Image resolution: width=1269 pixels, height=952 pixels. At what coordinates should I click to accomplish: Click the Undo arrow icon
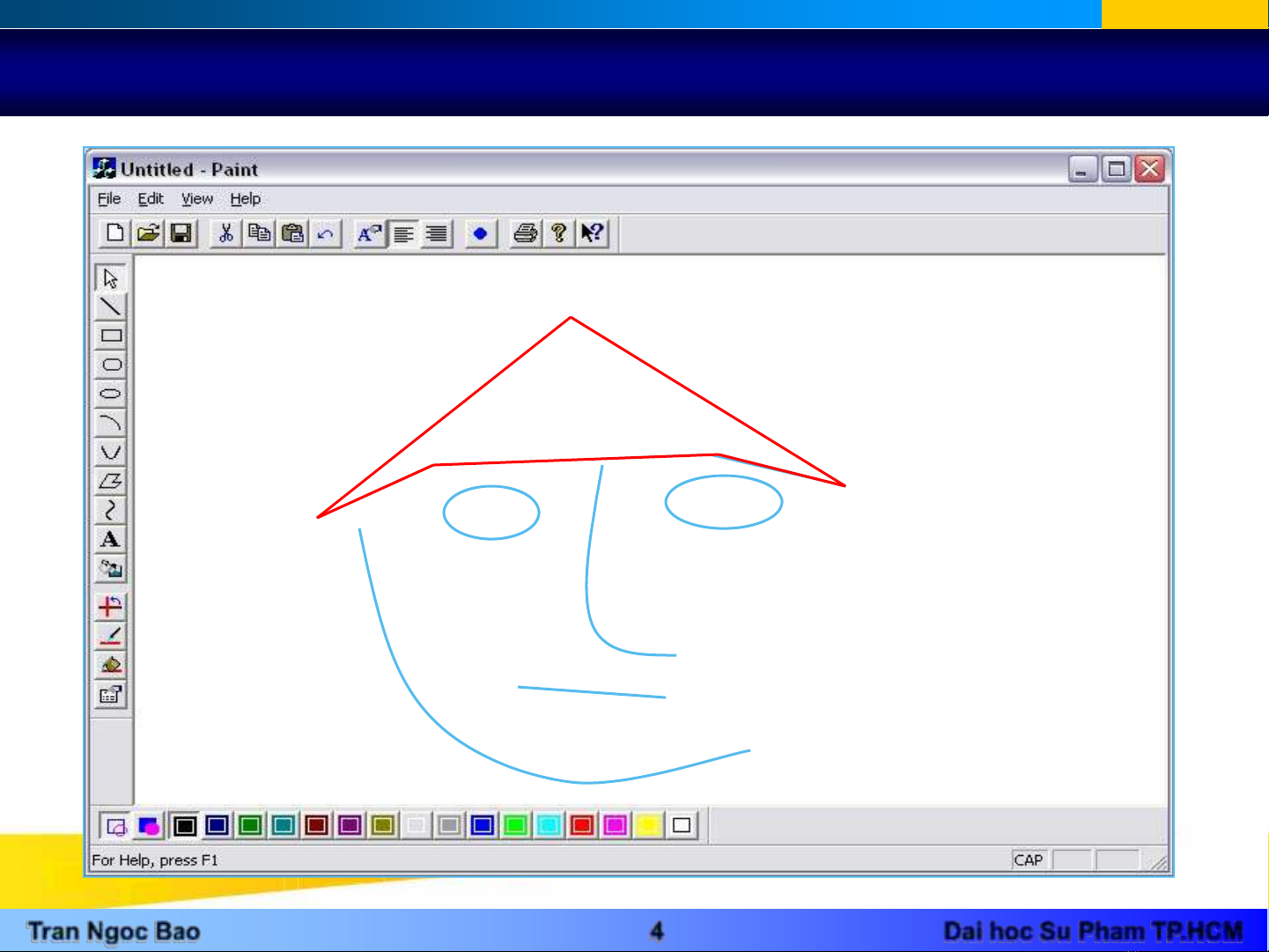coord(325,233)
